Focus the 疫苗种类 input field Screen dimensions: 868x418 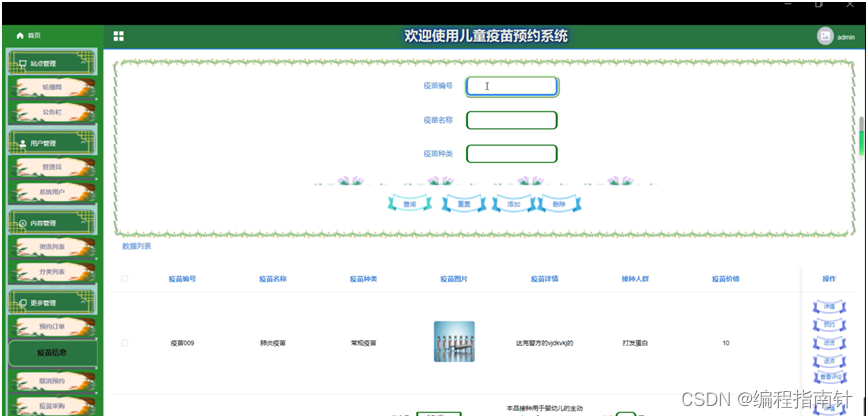tap(512, 154)
